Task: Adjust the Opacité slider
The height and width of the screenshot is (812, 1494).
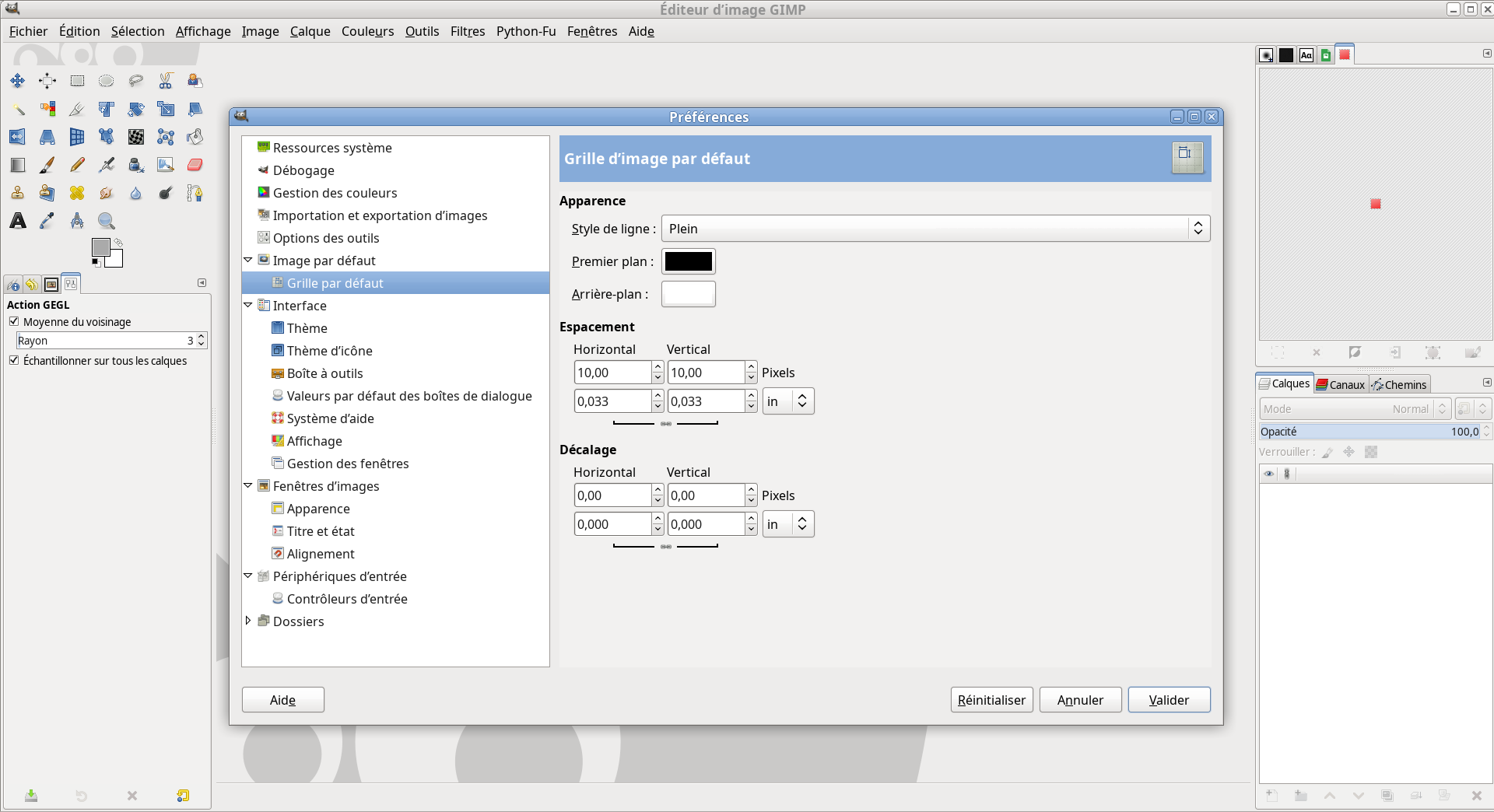Action: 1370,432
